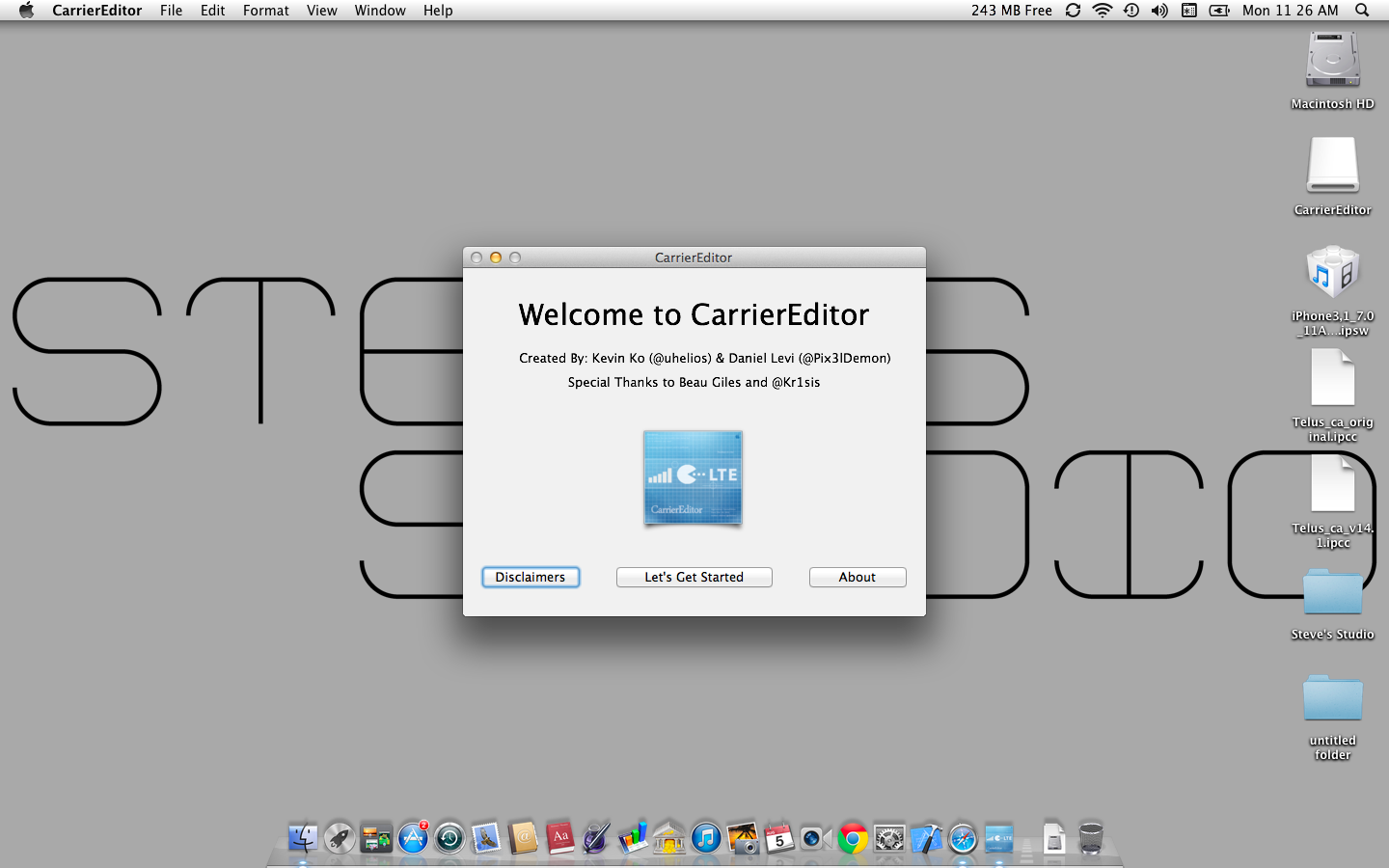
Task: Click the 243 MB Free memory indicator
Action: 1012,11
